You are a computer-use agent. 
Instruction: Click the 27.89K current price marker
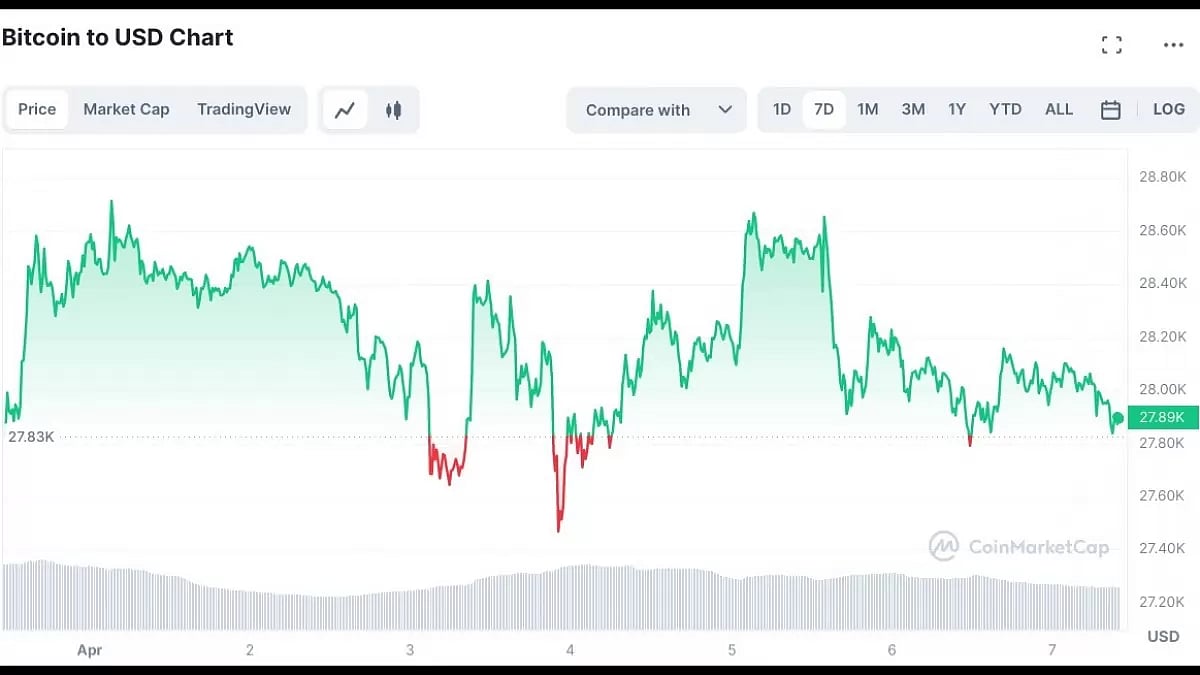(1160, 417)
